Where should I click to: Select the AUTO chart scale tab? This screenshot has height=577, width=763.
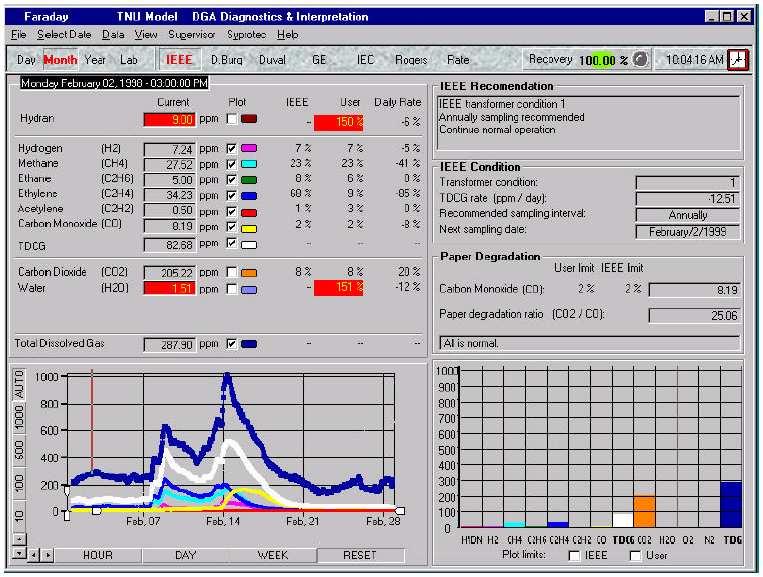[x=19, y=384]
